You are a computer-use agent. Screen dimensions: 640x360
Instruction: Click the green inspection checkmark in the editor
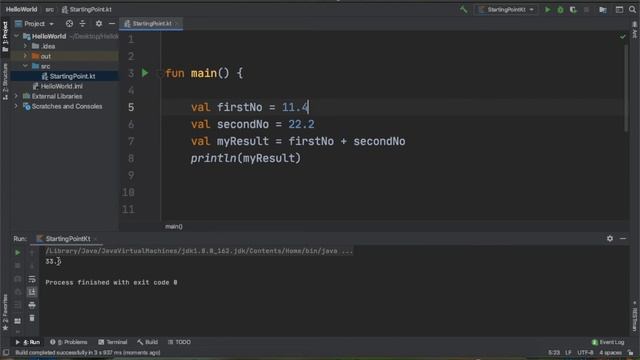622,37
